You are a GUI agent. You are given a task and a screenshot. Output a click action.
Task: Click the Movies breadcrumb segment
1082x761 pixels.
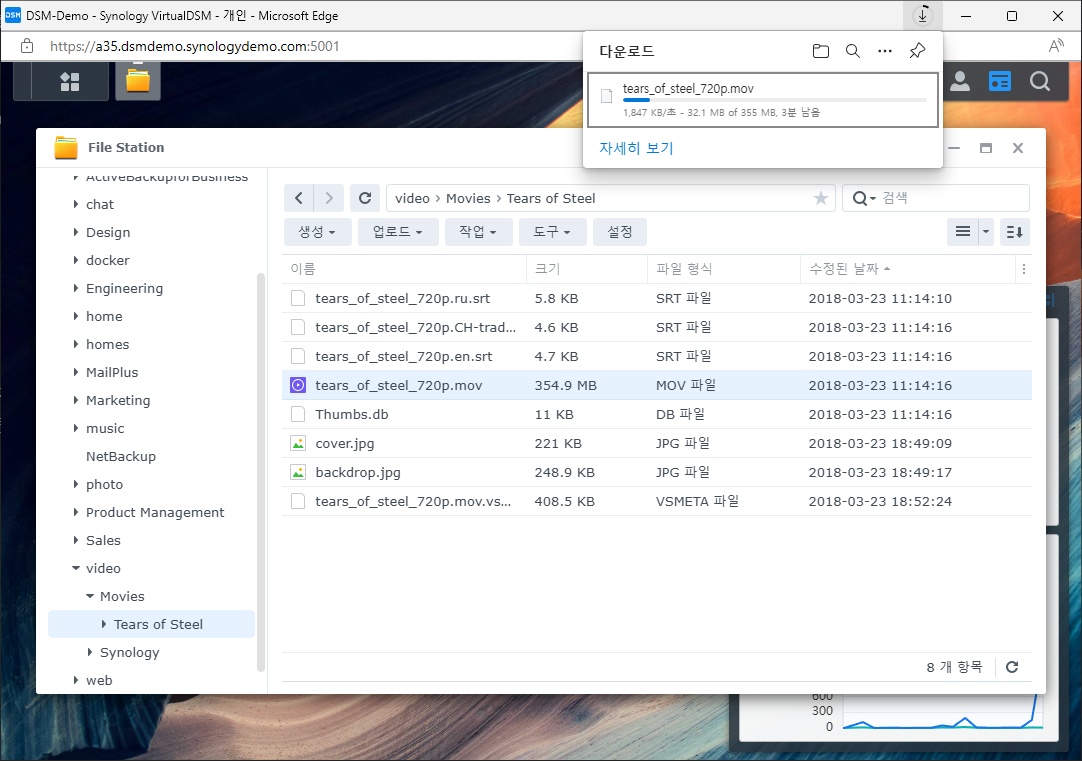click(x=468, y=199)
